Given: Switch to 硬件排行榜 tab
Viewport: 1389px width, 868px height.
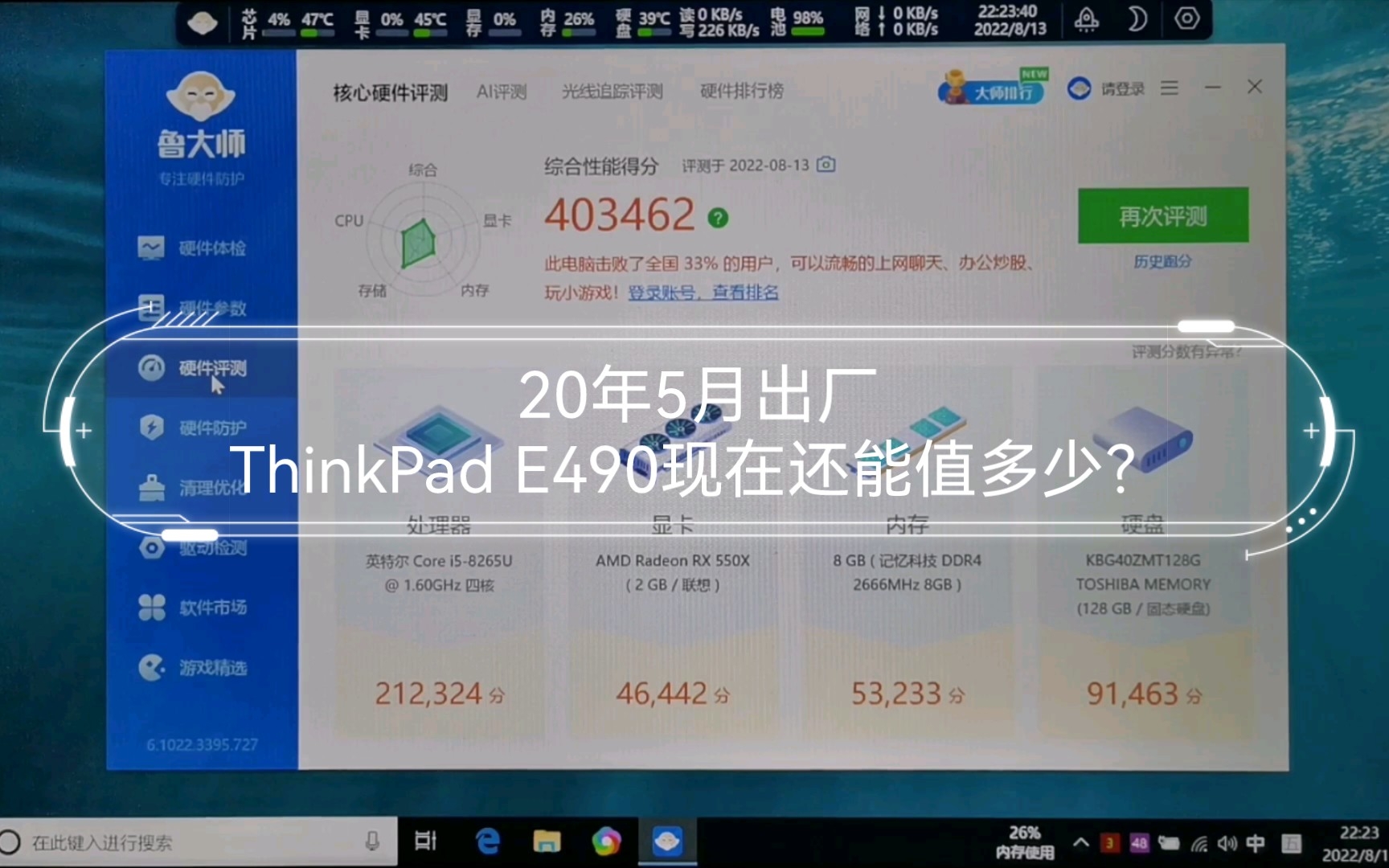Looking at the screenshot, I should [741, 91].
